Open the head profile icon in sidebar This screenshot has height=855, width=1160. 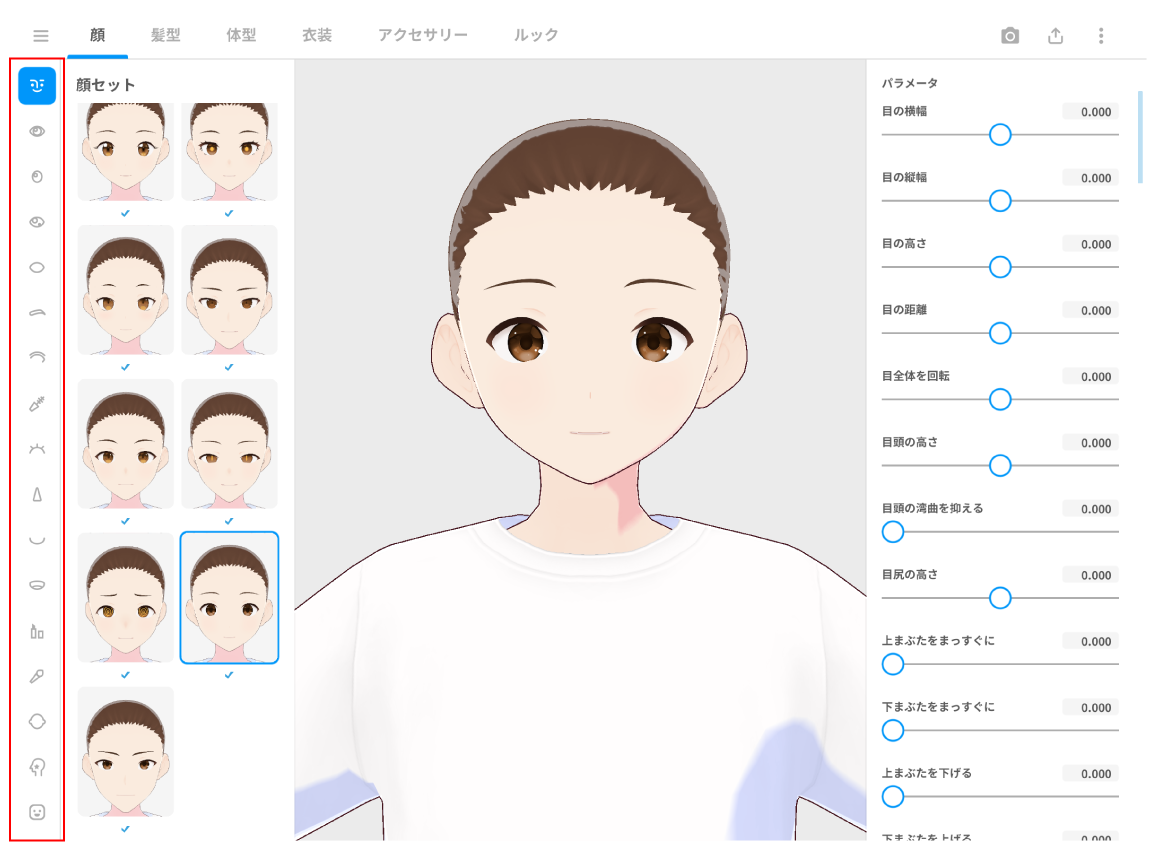pyautogui.click(x=37, y=767)
